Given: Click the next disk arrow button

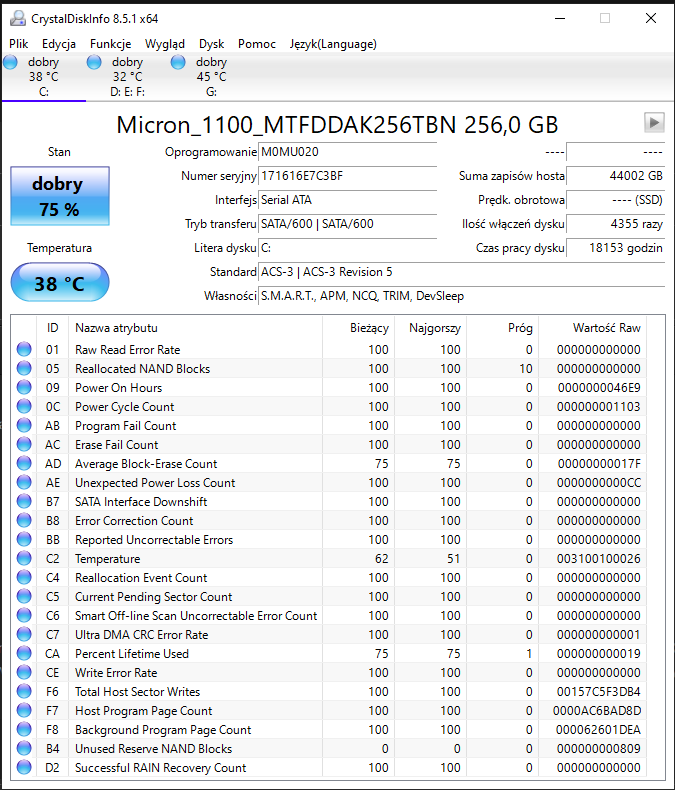Looking at the screenshot, I should point(654,122).
